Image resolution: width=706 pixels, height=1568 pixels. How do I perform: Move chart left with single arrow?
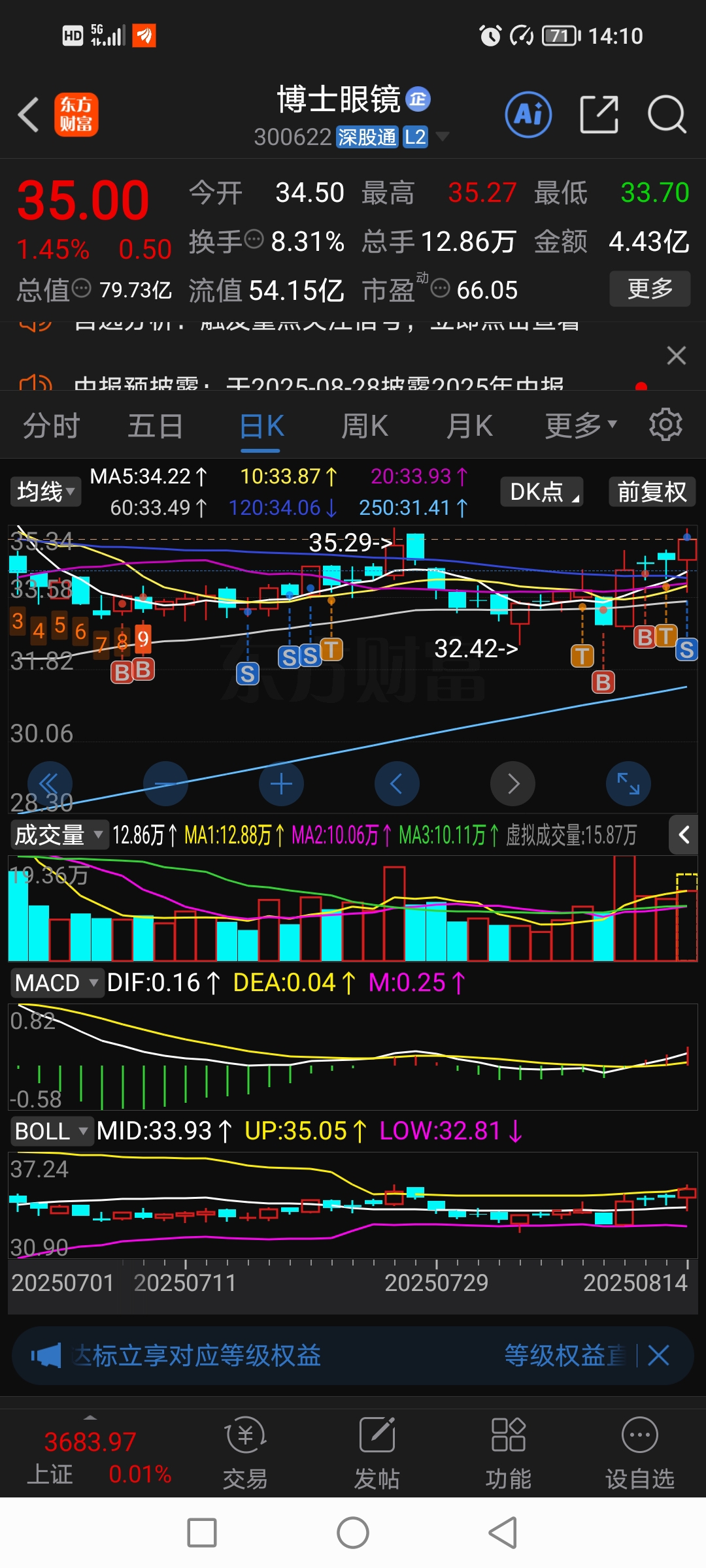[x=397, y=783]
